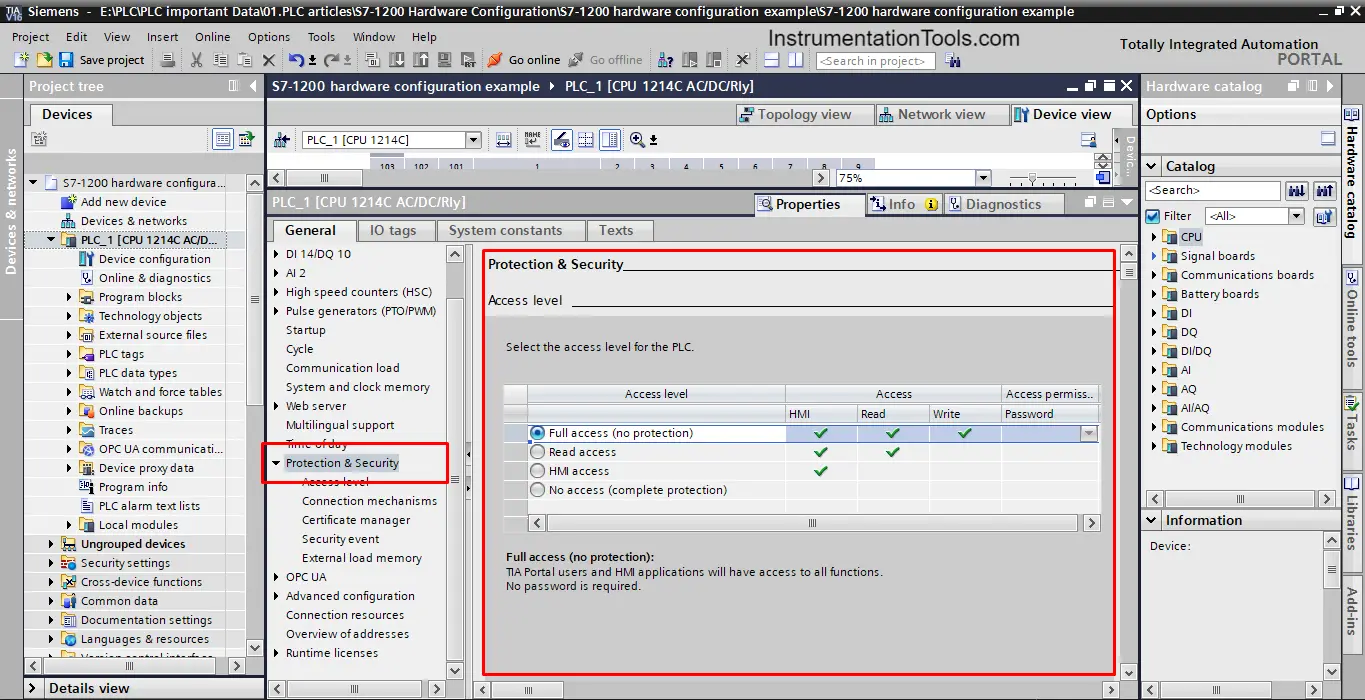Image resolution: width=1365 pixels, height=700 pixels.
Task: Select Full access (no protection) radio button
Action: 538,433
